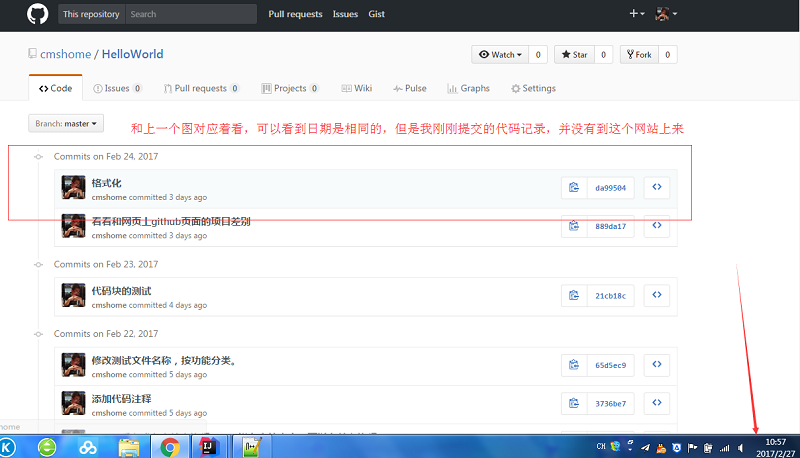Toggle Star on the HelloWorld repository
800x458 pixels.
(574, 55)
